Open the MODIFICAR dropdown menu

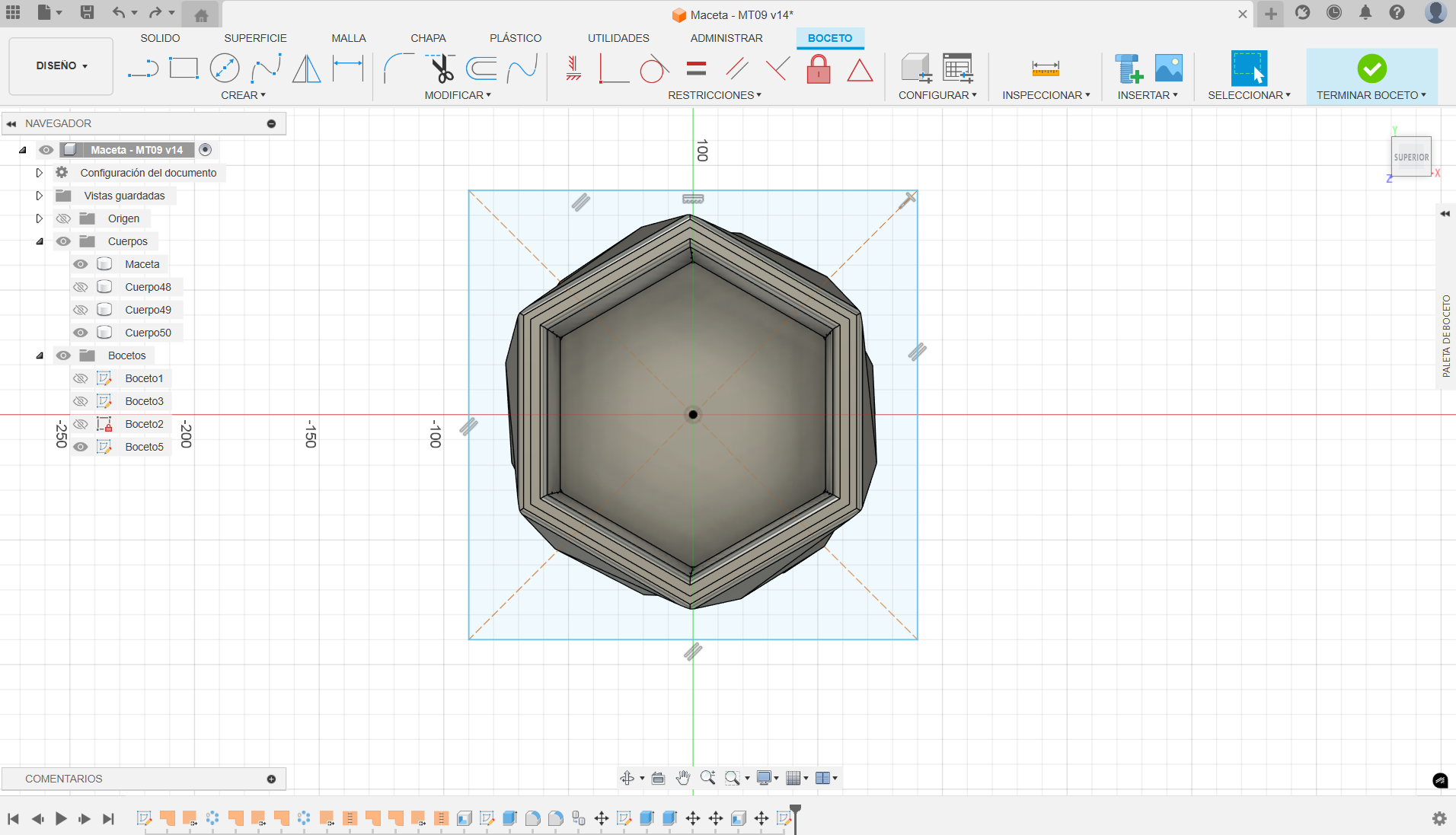click(458, 95)
